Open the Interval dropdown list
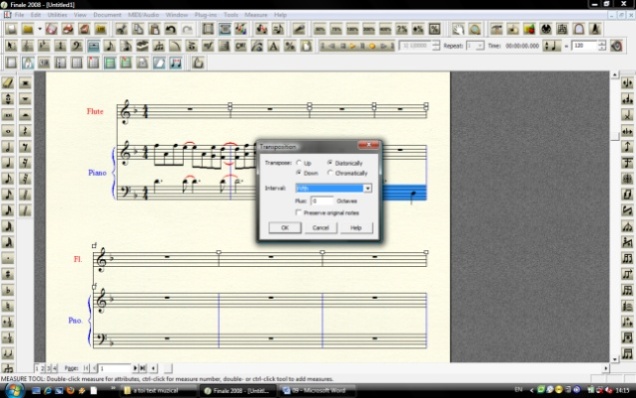 tap(367, 188)
